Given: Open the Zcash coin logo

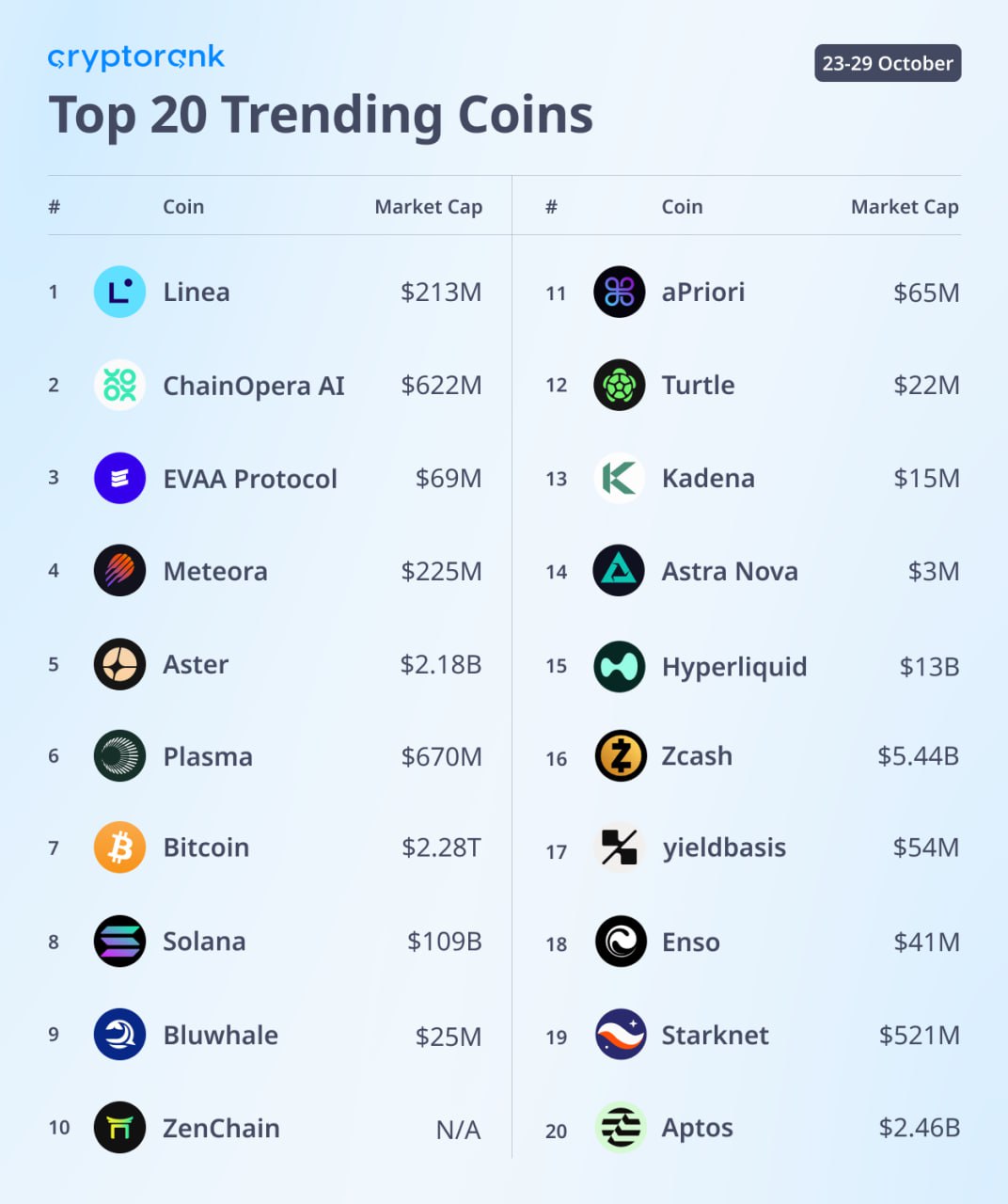Looking at the screenshot, I should coord(621,755).
